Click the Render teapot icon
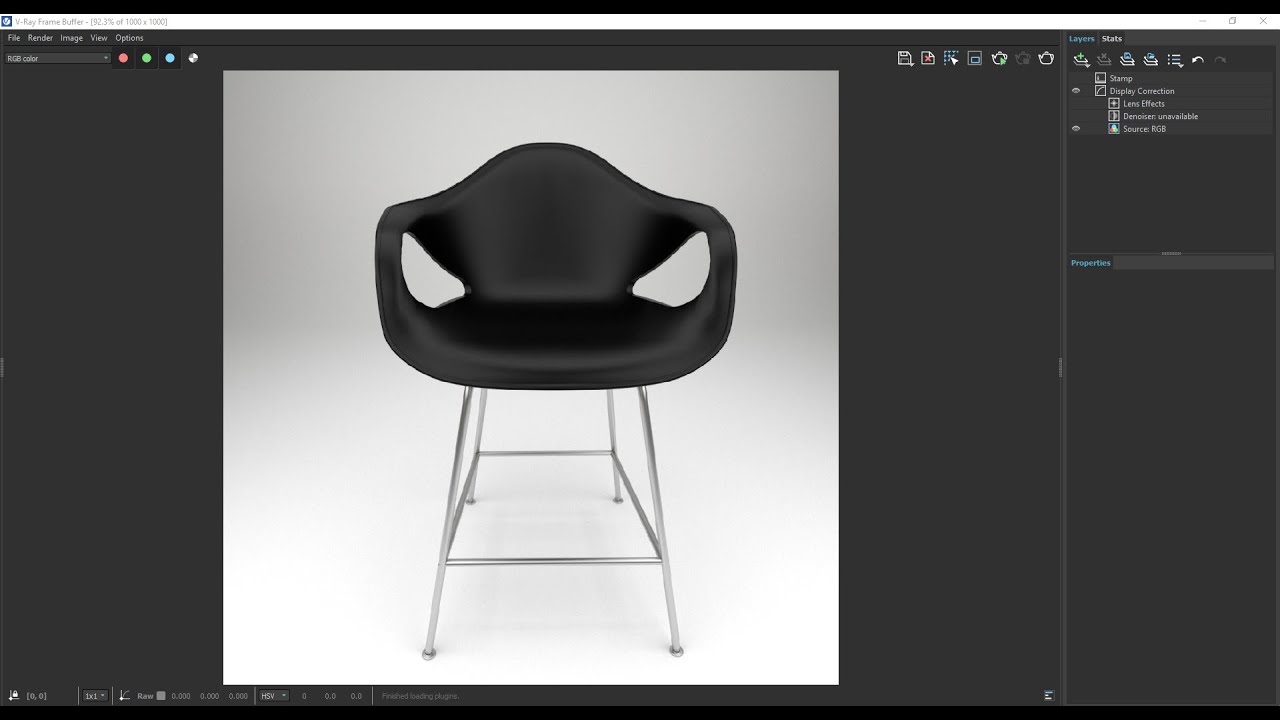Screen dimensions: 1280x720 pyautogui.click(x=1046, y=58)
